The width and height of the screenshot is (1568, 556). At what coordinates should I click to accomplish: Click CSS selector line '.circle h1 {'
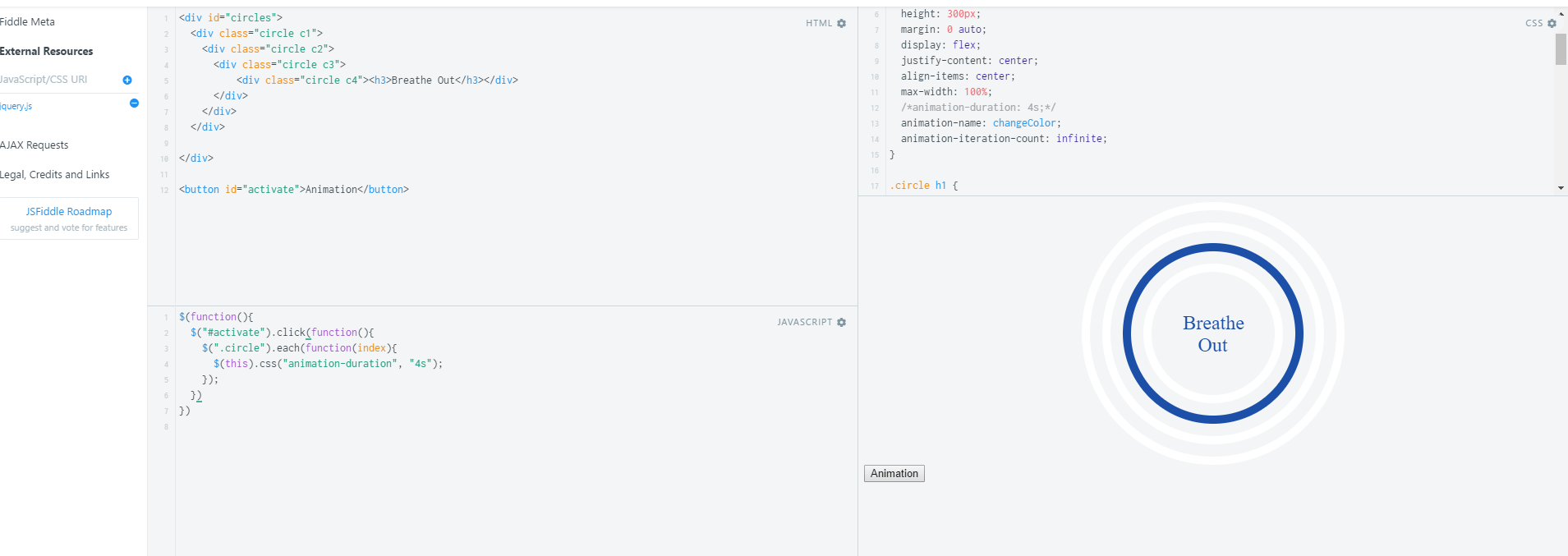924,186
